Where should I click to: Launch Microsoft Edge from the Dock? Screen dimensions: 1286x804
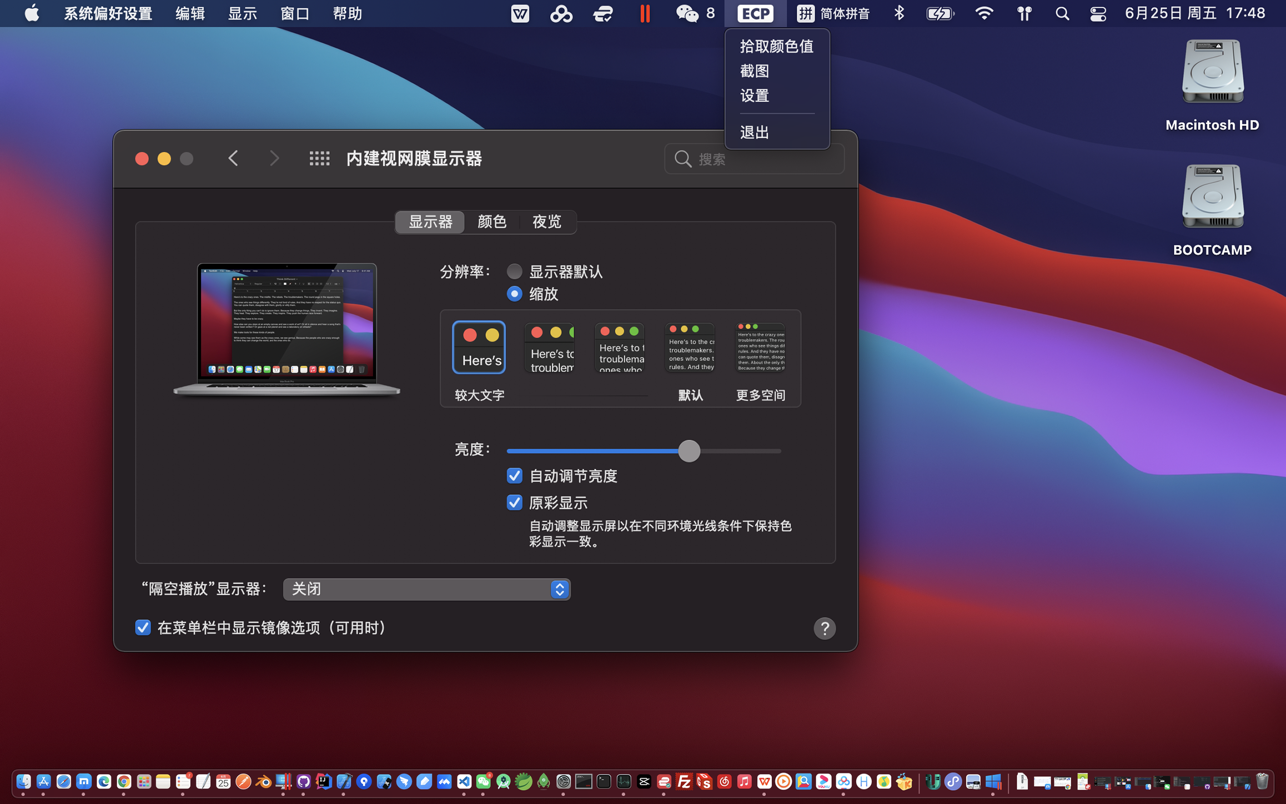click(x=104, y=782)
